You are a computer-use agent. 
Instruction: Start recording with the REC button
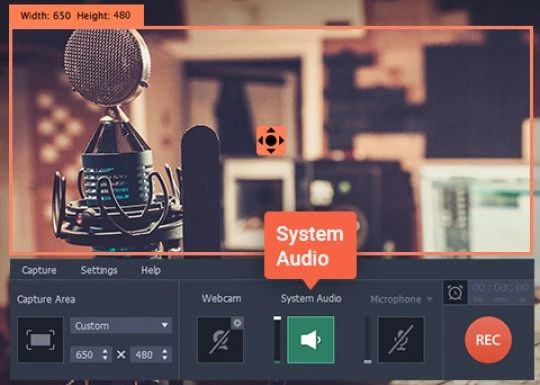(x=488, y=340)
